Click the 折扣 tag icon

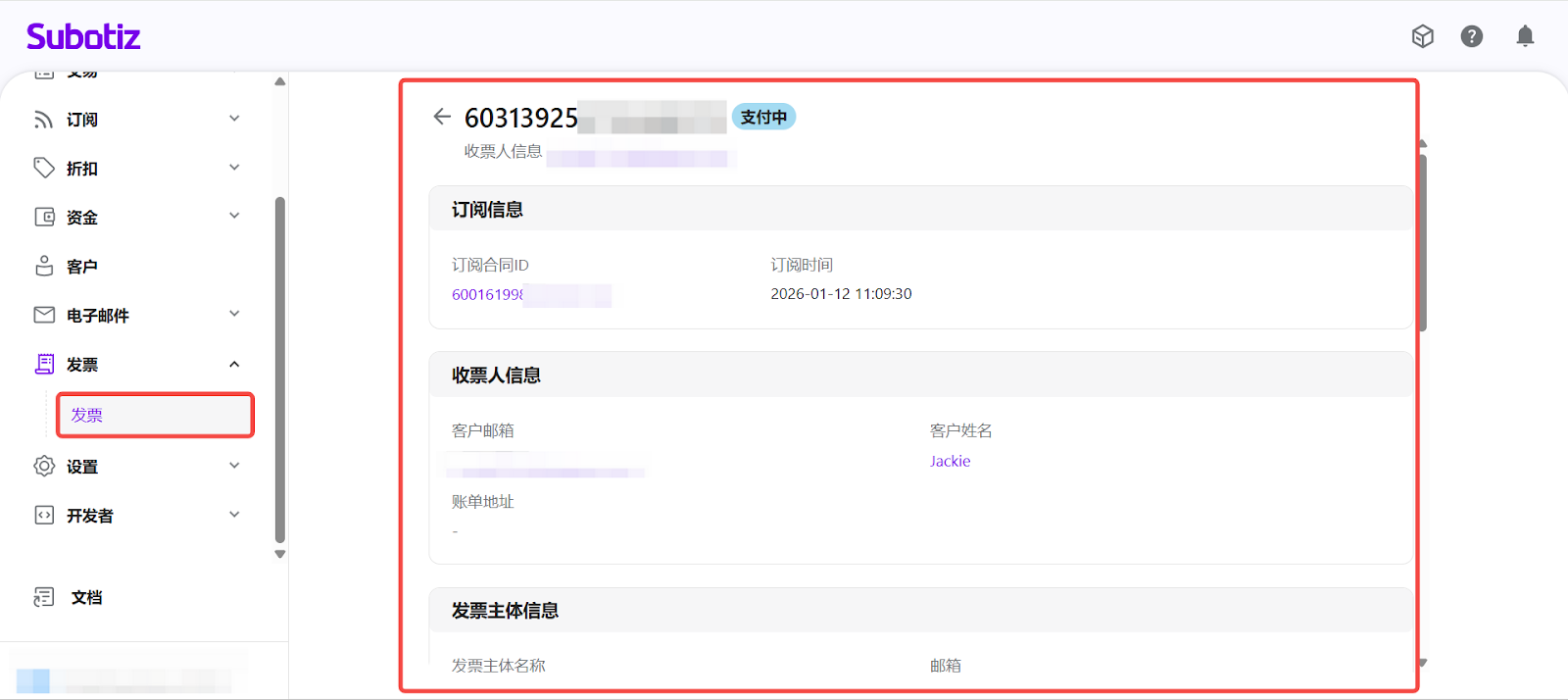pos(44,168)
